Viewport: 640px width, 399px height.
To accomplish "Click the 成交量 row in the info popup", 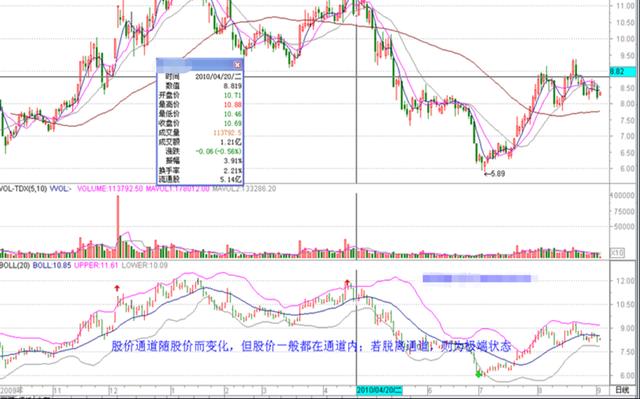I will click(200, 133).
